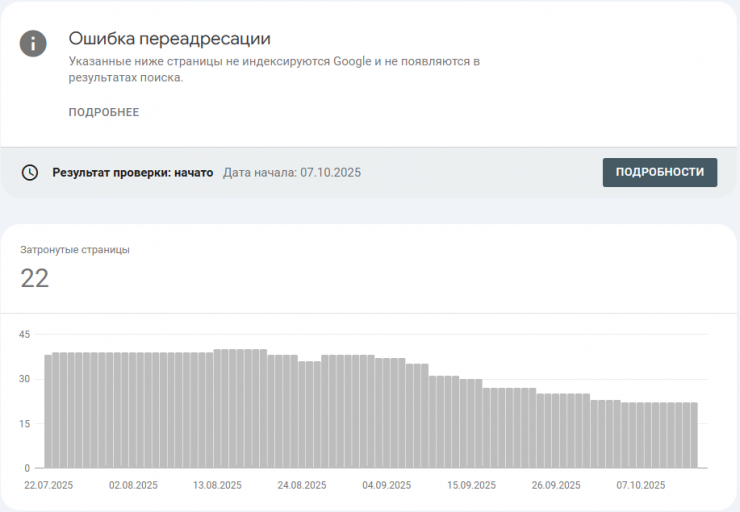
Task: Click the affected pages count "22"
Action: [35, 278]
